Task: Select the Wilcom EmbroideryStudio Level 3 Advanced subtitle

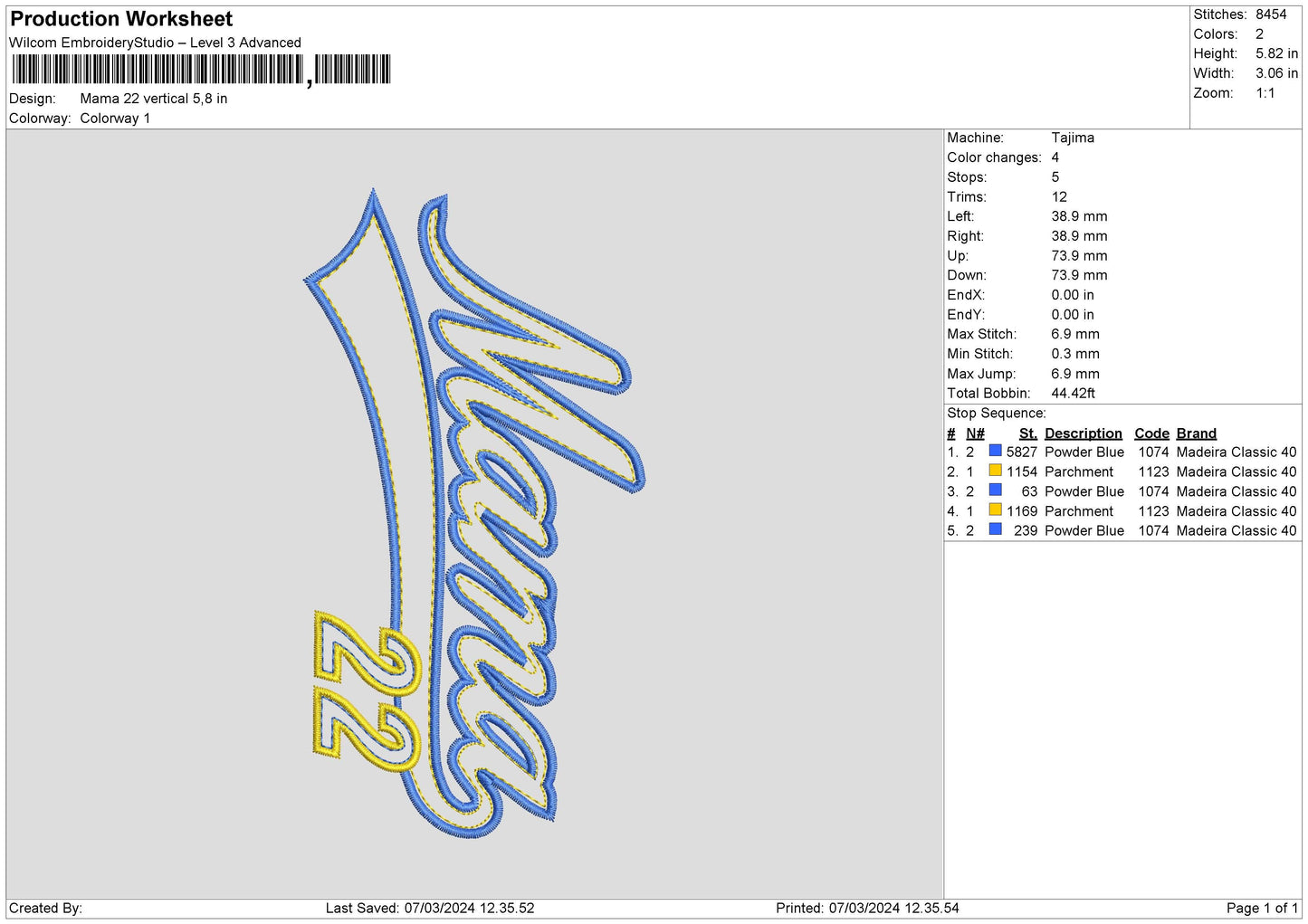Action: point(155,43)
